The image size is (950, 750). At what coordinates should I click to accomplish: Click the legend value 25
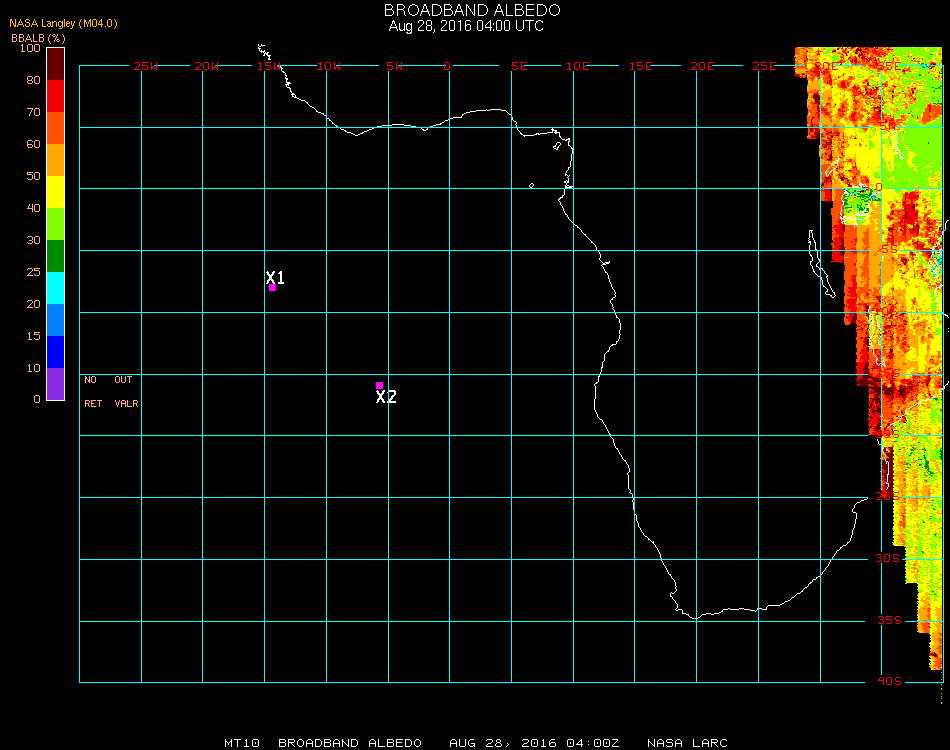click(x=33, y=273)
